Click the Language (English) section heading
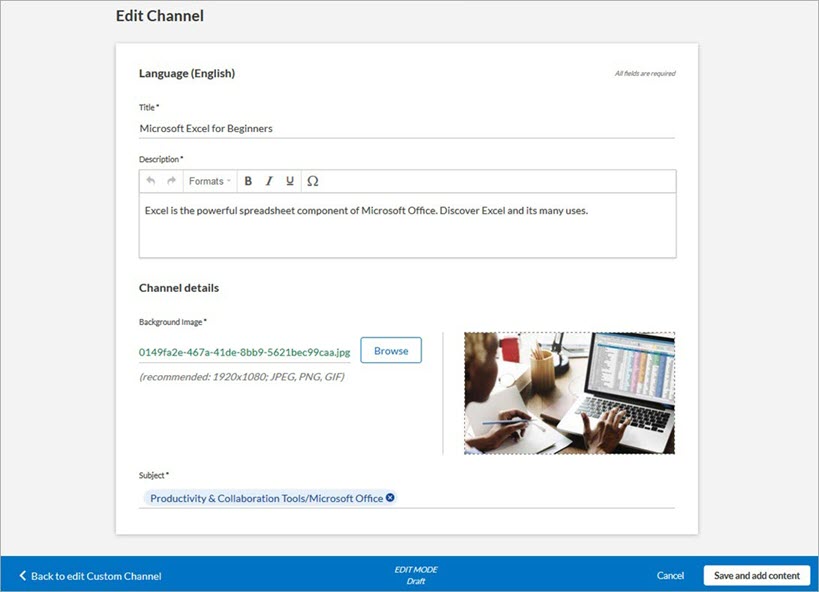 click(187, 73)
